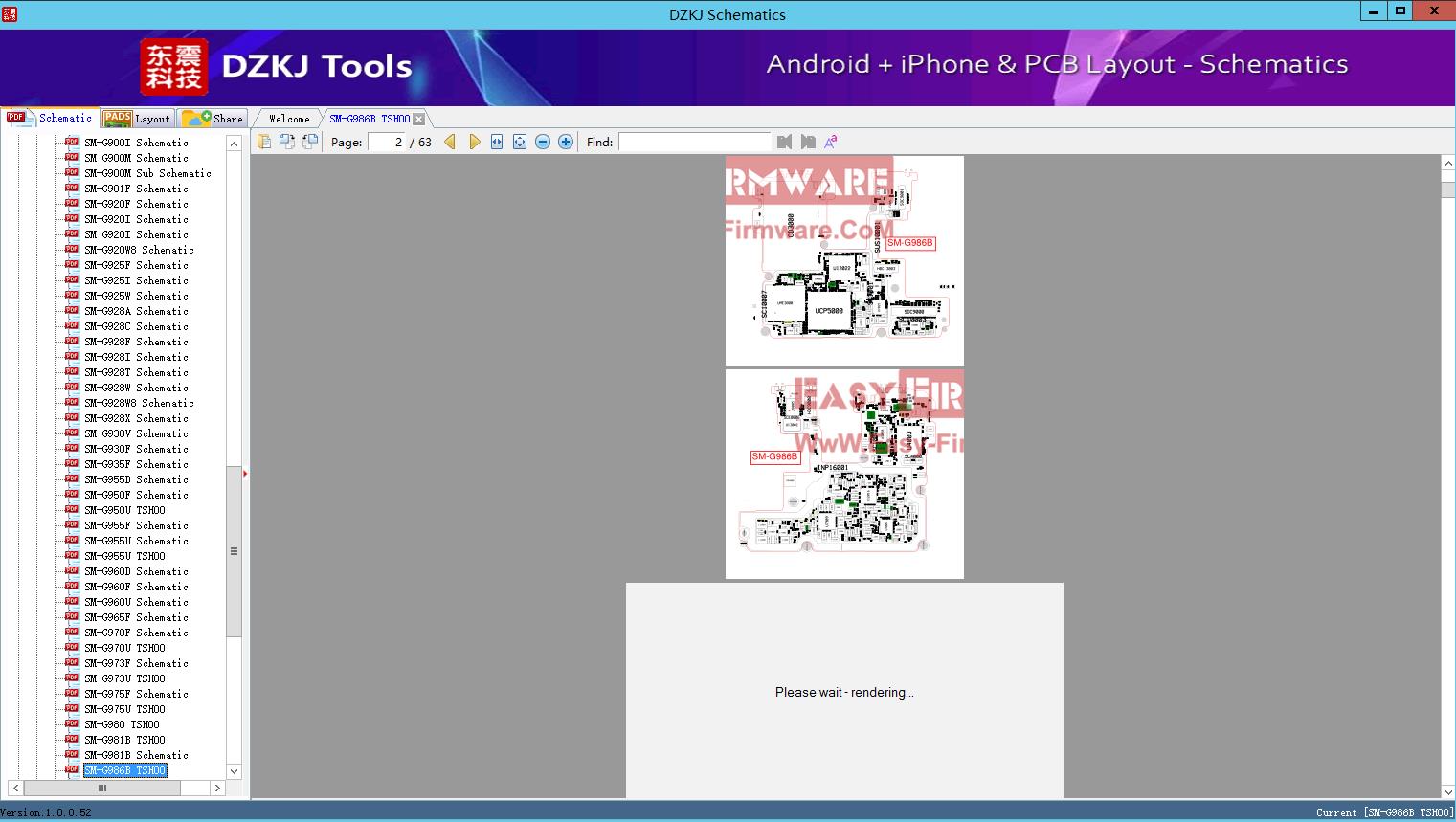The image size is (1456, 822).
Task: Open SM-G900I Schematic in the tree
Action: coord(136,143)
